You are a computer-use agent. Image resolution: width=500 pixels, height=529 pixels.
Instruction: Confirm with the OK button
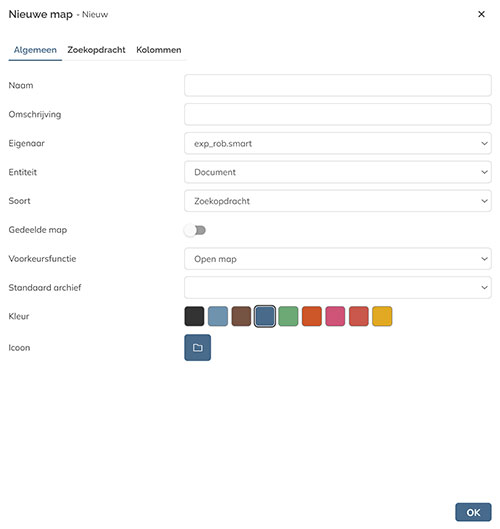473,512
